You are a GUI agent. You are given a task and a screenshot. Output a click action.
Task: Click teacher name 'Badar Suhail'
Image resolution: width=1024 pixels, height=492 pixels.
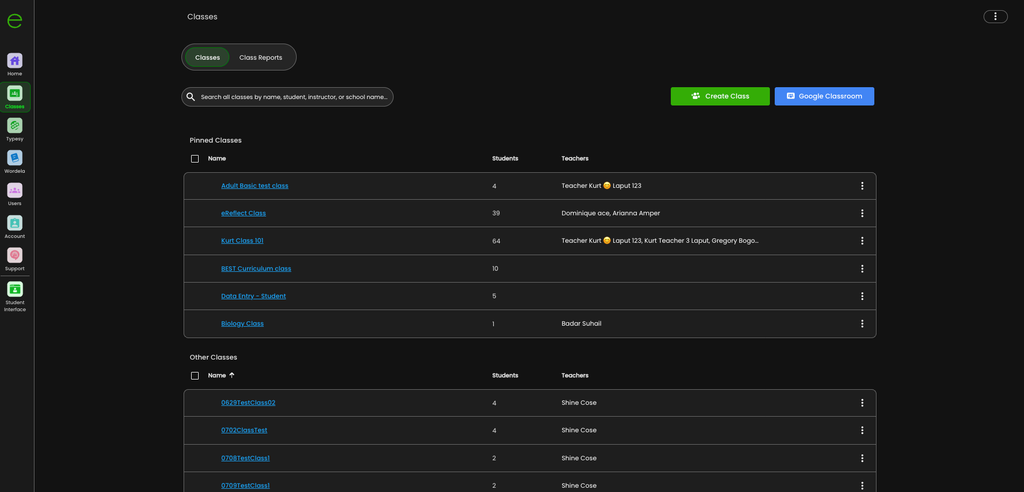[x=581, y=323]
